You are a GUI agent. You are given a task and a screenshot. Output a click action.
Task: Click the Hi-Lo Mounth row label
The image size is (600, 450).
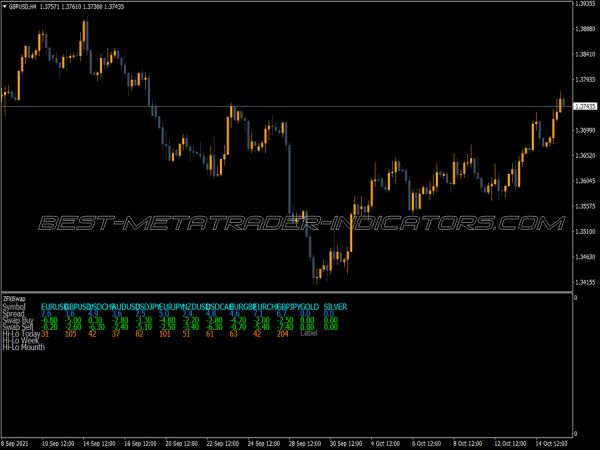click(23, 348)
